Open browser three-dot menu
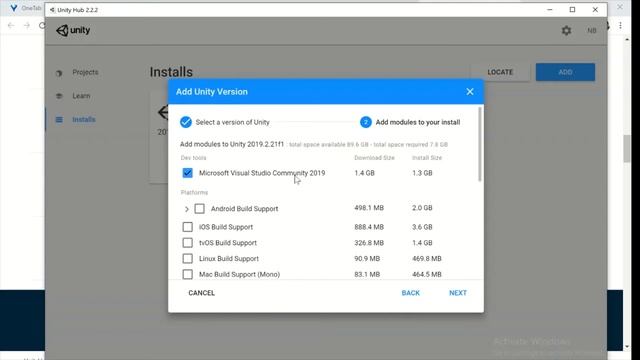 pos(620,26)
